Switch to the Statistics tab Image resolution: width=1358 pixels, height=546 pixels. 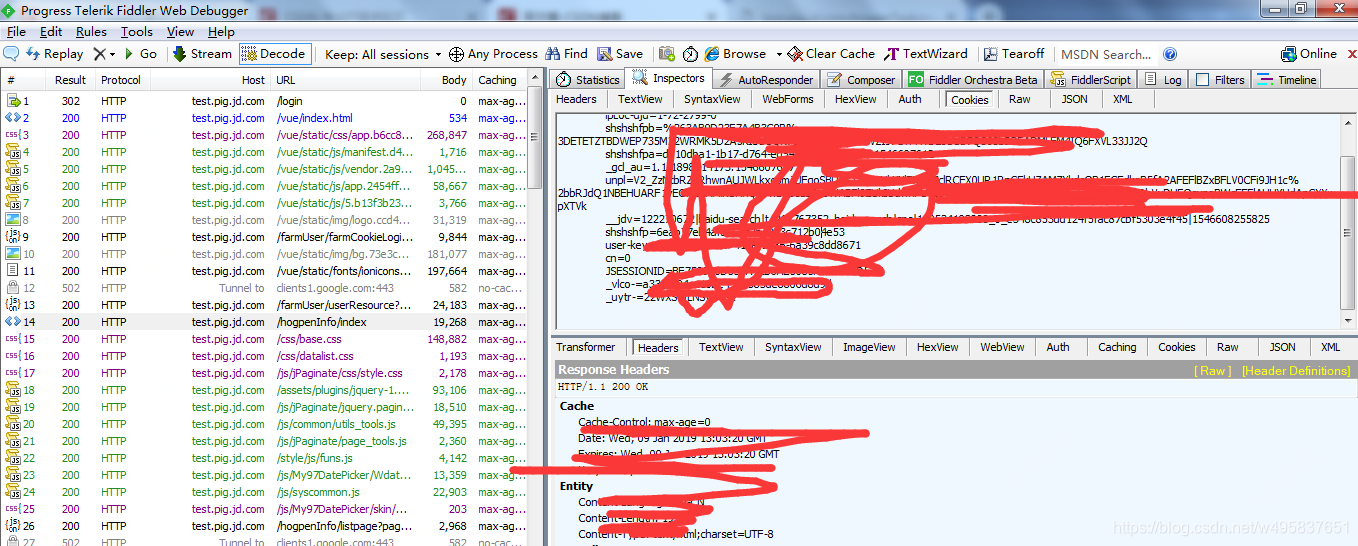[x=588, y=80]
